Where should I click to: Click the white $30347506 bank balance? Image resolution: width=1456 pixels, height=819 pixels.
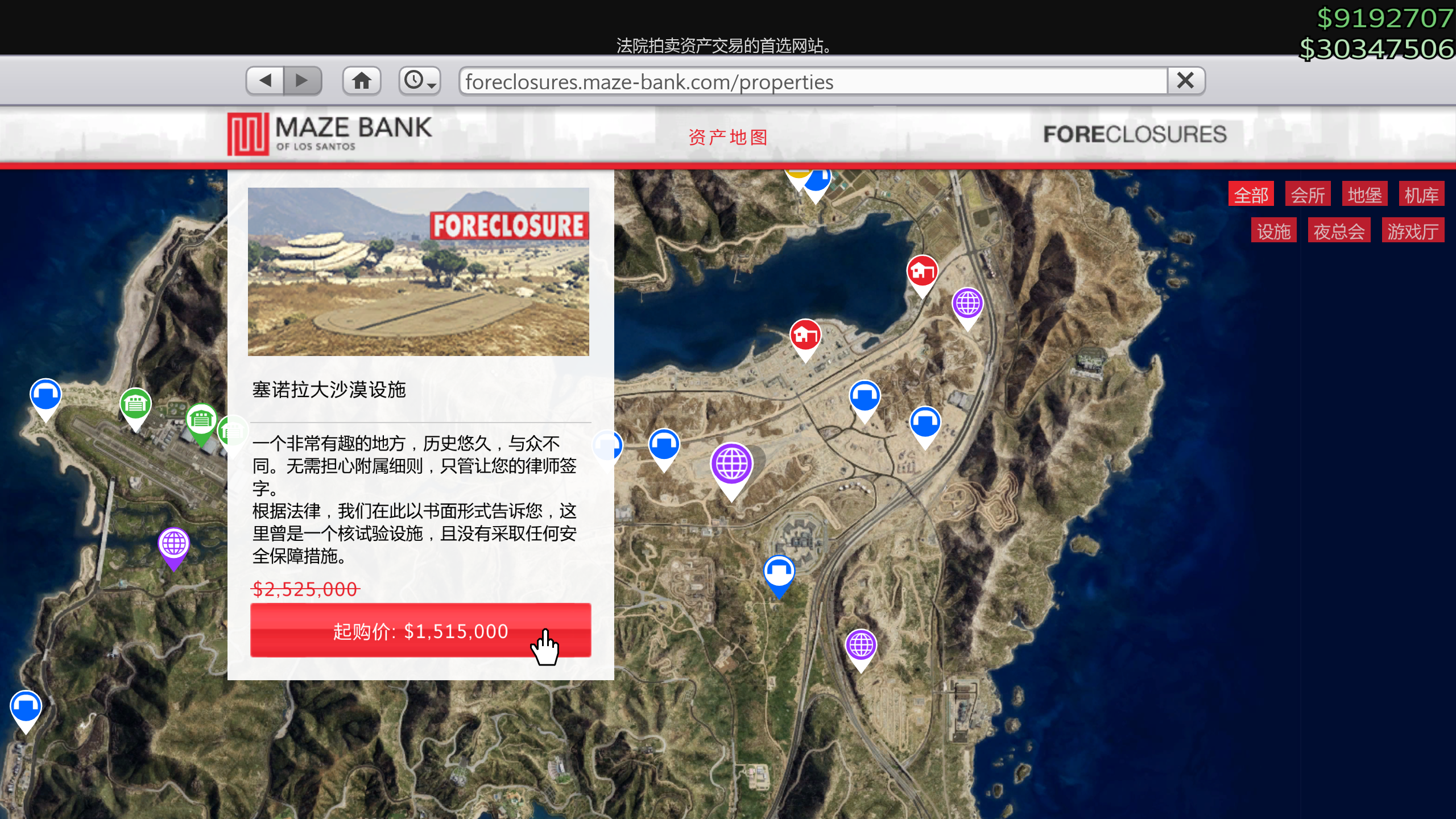point(1377,49)
